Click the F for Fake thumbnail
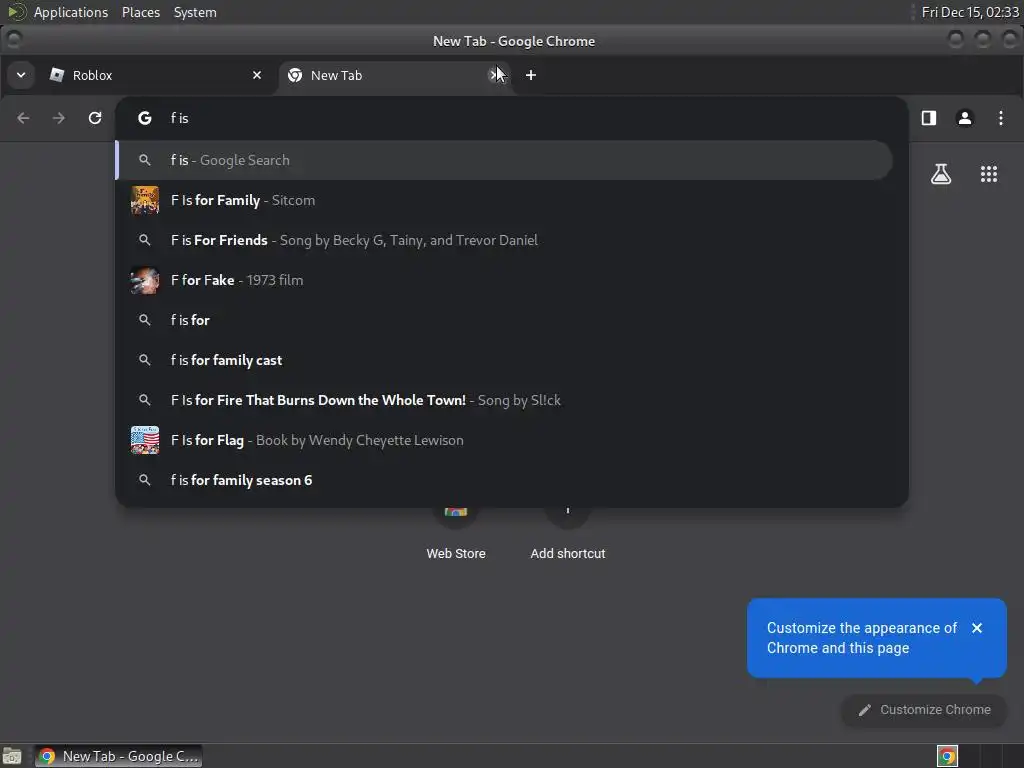The width and height of the screenshot is (1024, 768). point(145,280)
